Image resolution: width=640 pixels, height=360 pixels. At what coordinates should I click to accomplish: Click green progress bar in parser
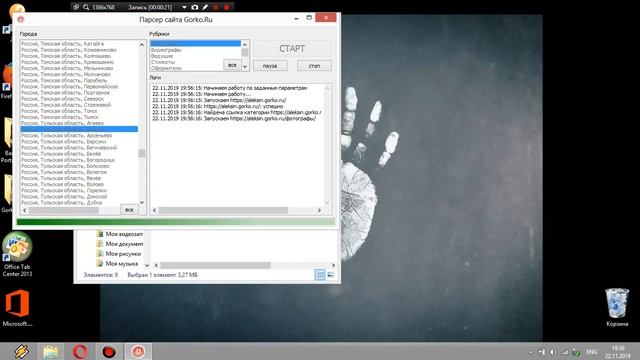tap(176, 222)
